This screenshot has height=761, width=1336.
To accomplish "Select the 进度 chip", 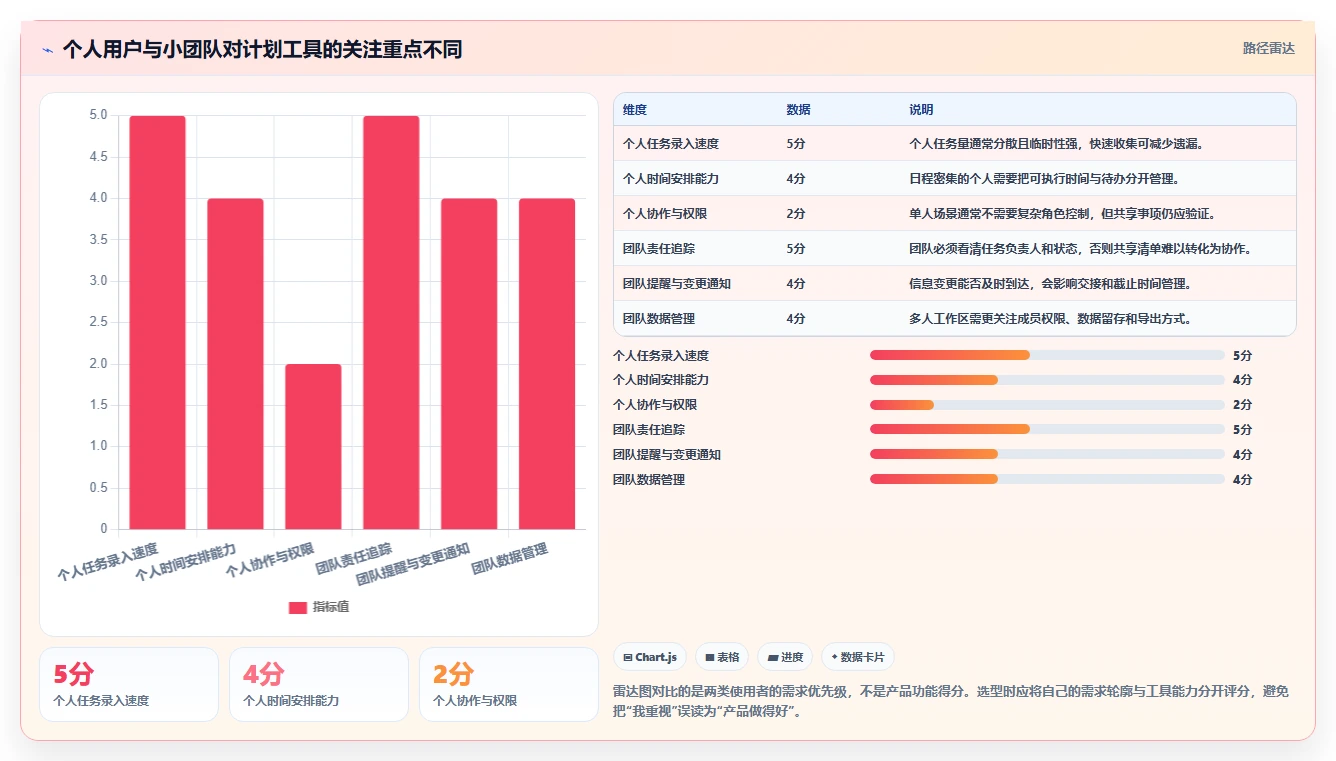I will click(x=785, y=657).
